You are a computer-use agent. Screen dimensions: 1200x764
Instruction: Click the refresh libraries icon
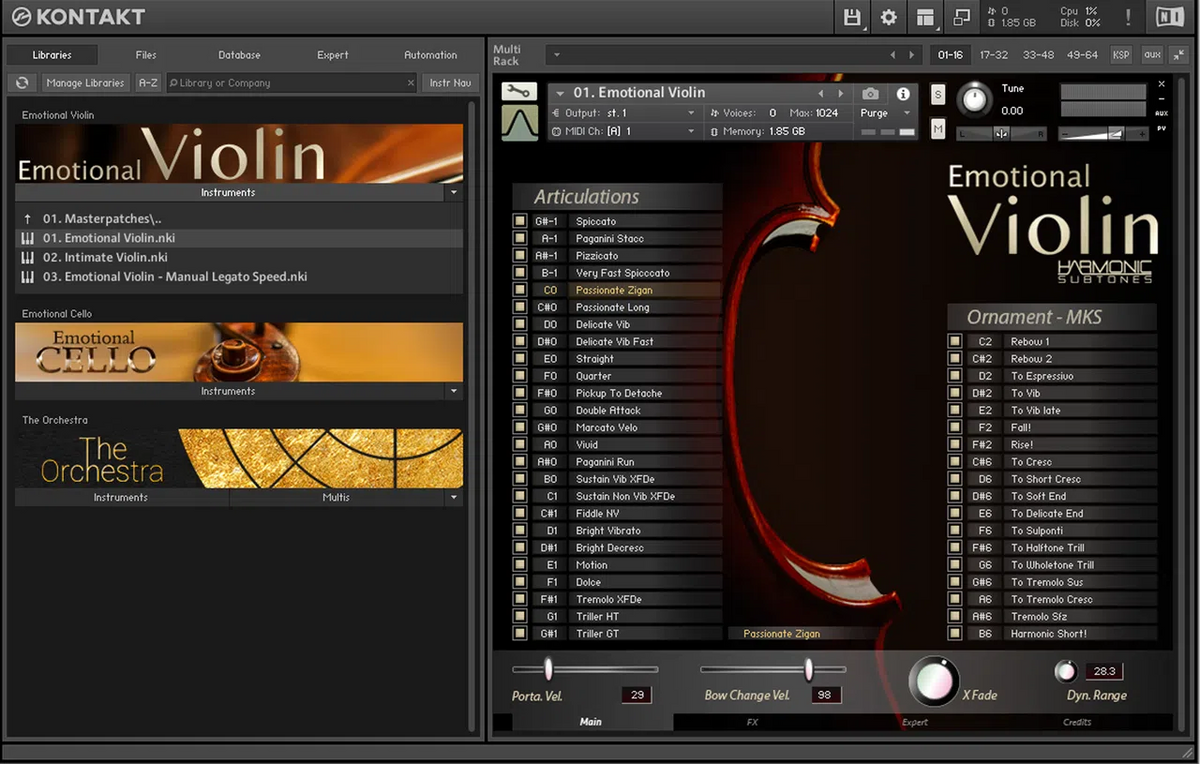click(x=21, y=83)
